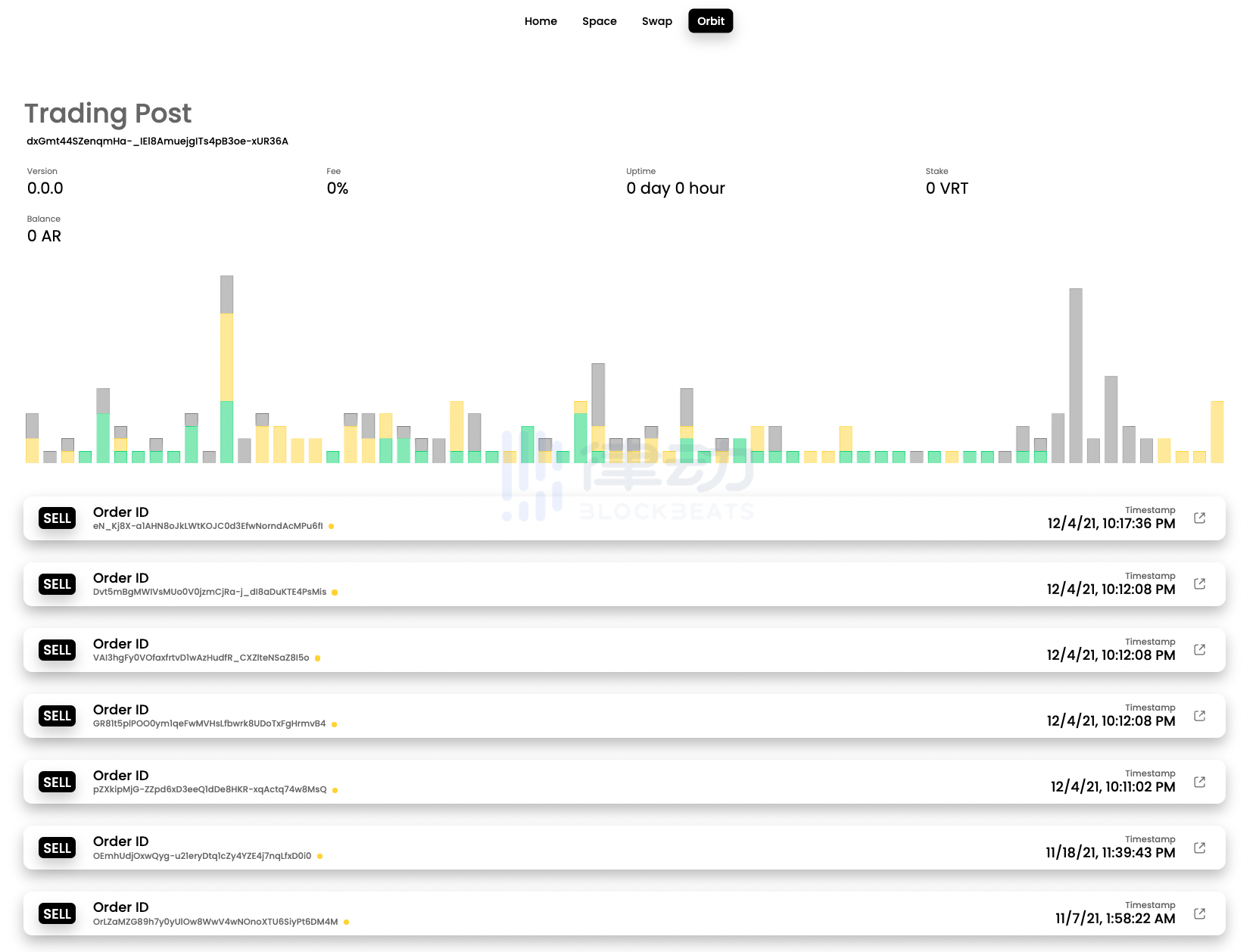Click yellow status dot of order VAI3hgFy
Image resolution: width=1256 pixels, height=952 pixels.
317,658
